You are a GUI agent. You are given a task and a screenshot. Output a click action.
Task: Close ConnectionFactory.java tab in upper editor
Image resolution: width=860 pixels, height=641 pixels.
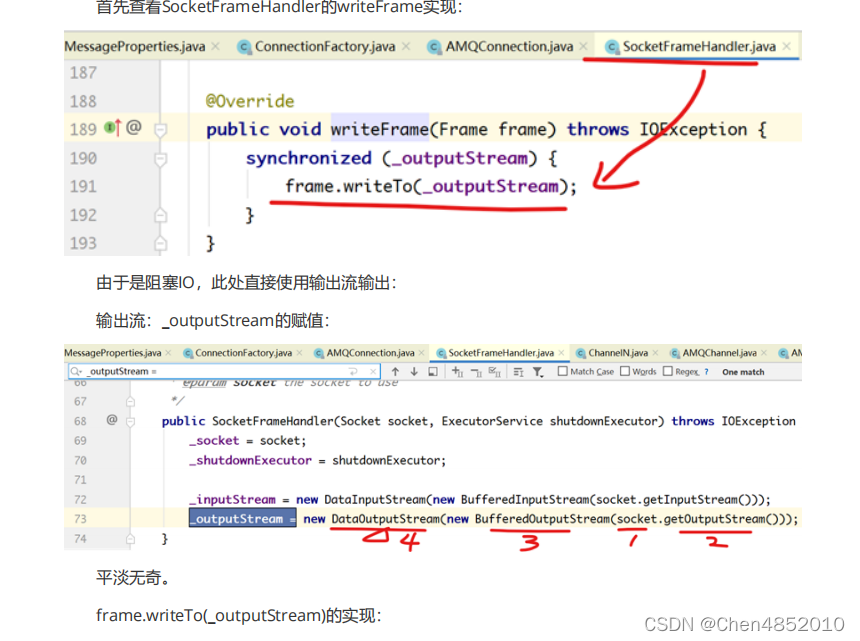pos(406,47)
